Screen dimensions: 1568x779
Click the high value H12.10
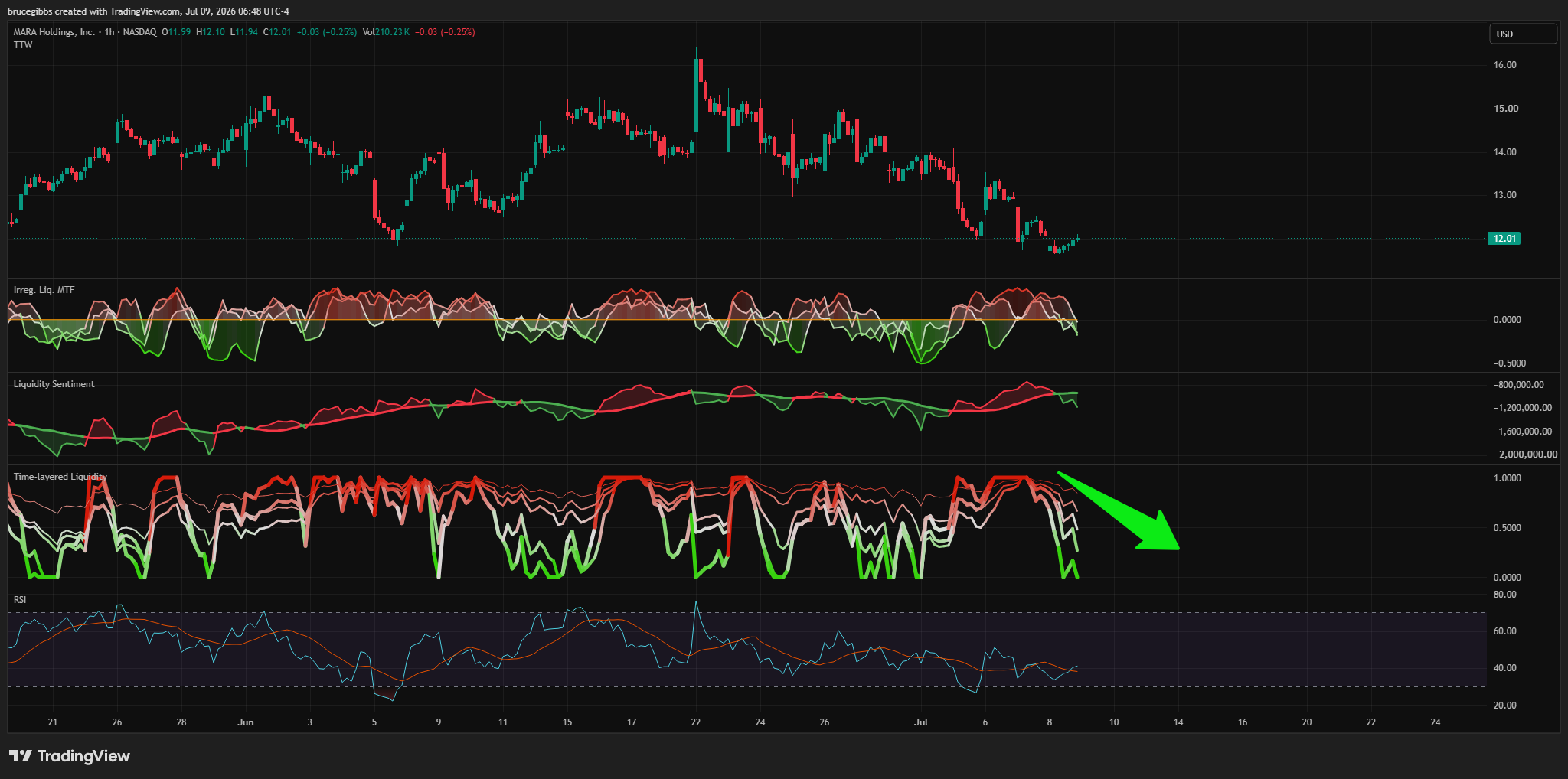coord(211,32)
